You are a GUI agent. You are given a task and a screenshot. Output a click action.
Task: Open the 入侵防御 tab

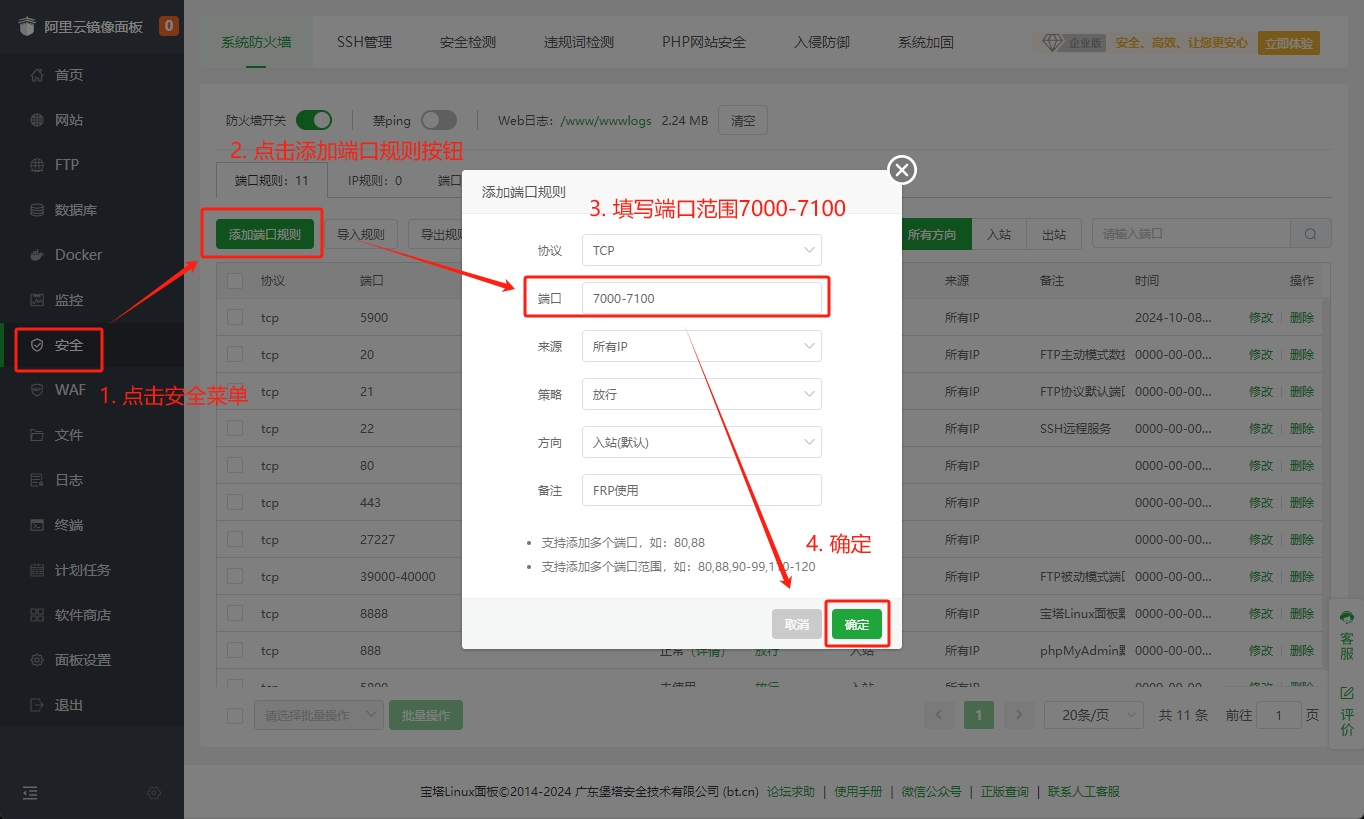[821, 42]
